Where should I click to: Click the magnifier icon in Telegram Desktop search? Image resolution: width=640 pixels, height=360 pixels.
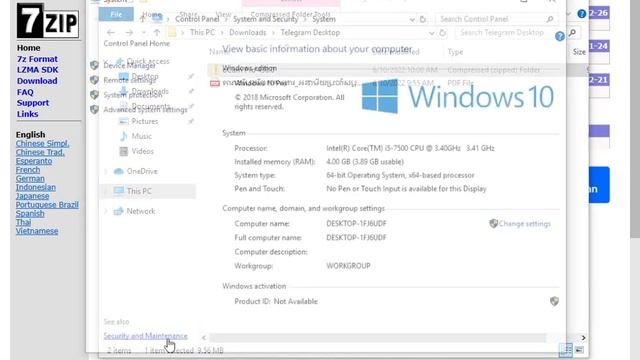pyautogui.click(x=572, y=32)
